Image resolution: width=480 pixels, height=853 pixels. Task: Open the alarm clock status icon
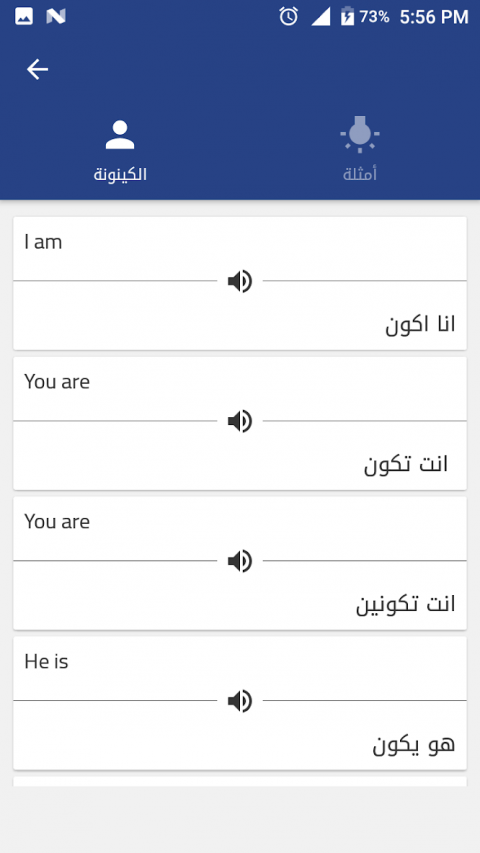pos(288,16)
